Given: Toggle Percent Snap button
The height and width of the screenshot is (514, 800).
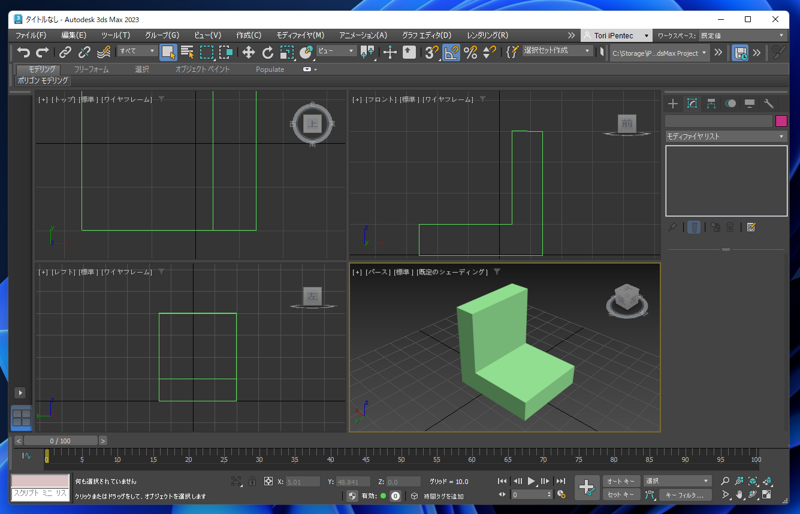Looking at the screenshot, I should point(470,52).
